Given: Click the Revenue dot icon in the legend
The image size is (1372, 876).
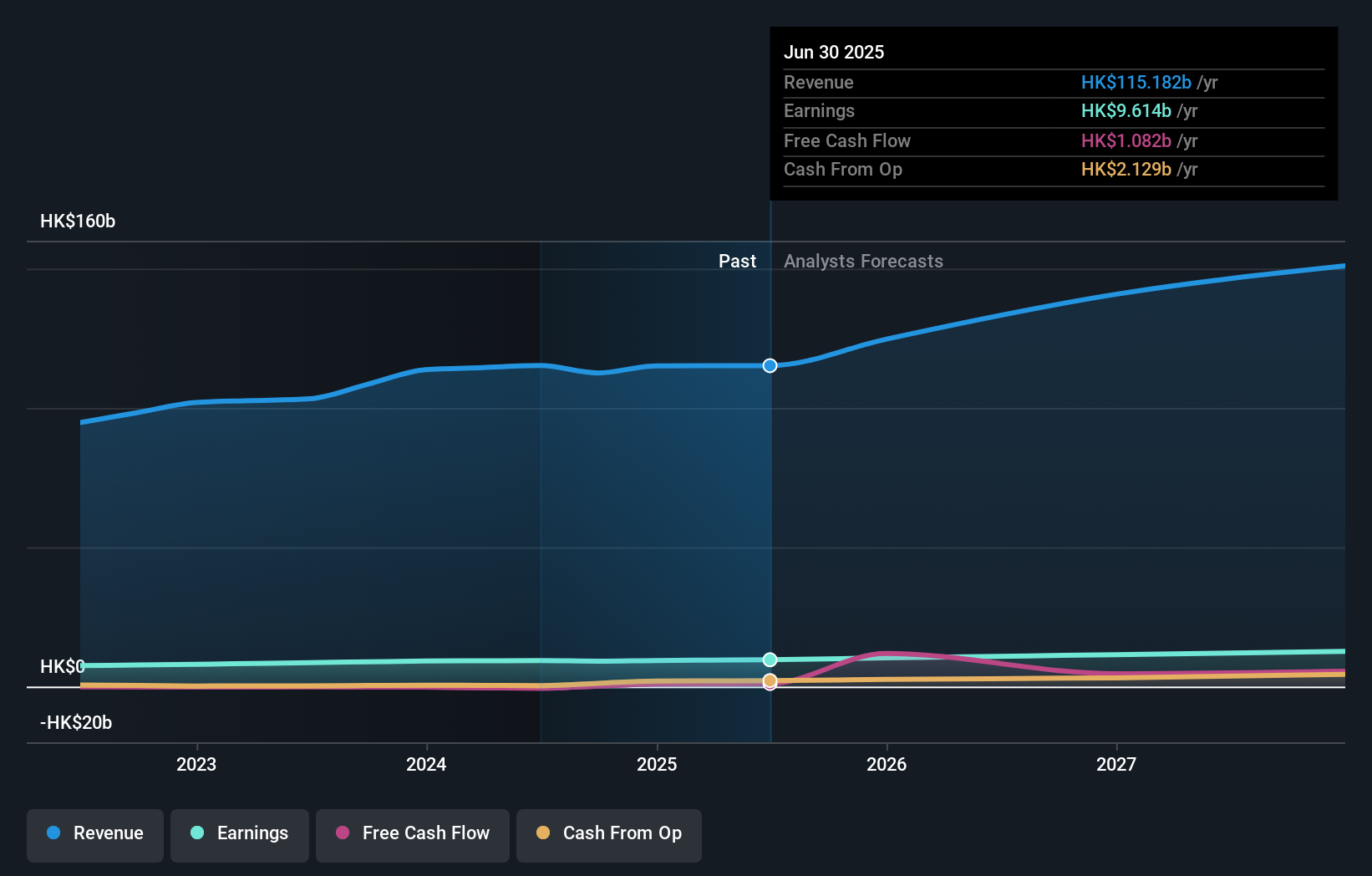Looking at the screenshot, I should [53, 833].
